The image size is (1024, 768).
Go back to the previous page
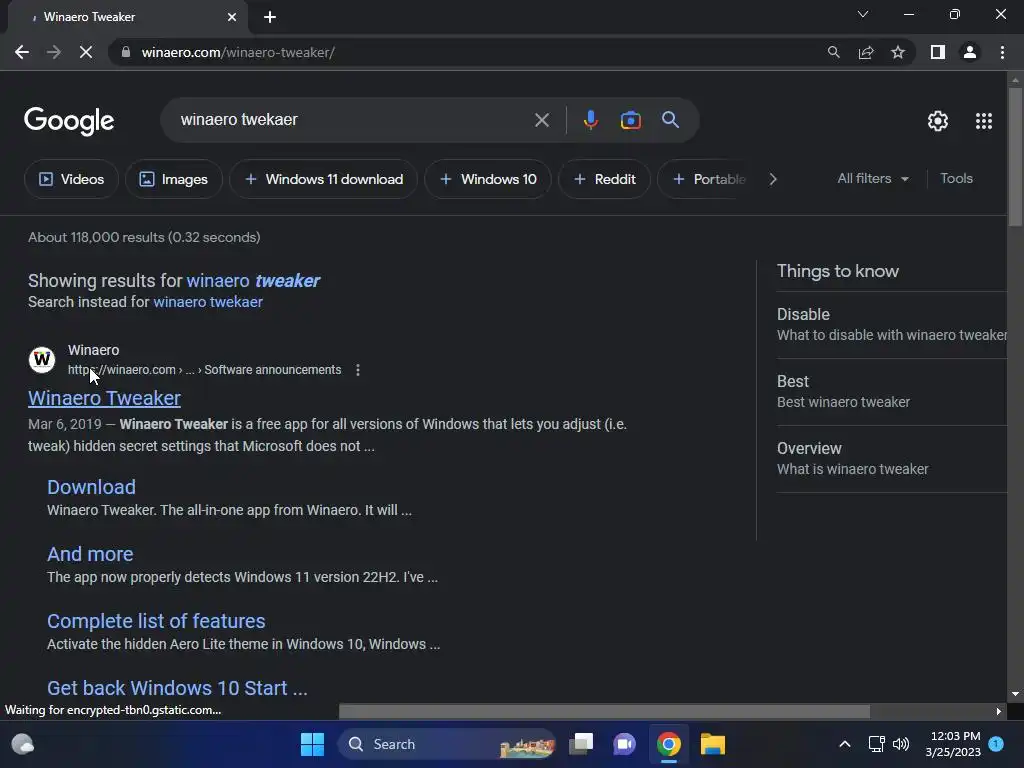coord(22,52)
